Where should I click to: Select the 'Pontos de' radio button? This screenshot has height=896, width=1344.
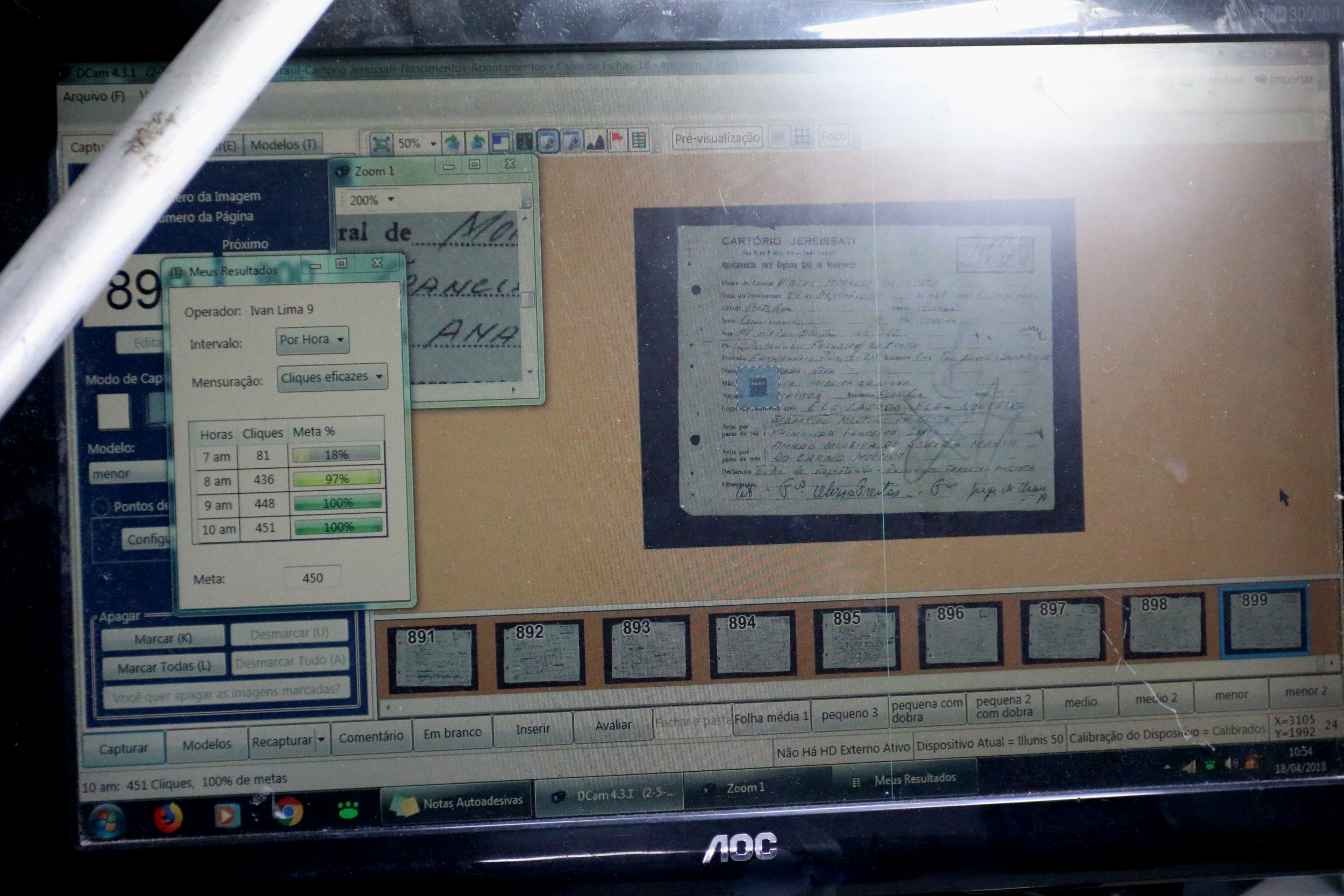point(101,507)
